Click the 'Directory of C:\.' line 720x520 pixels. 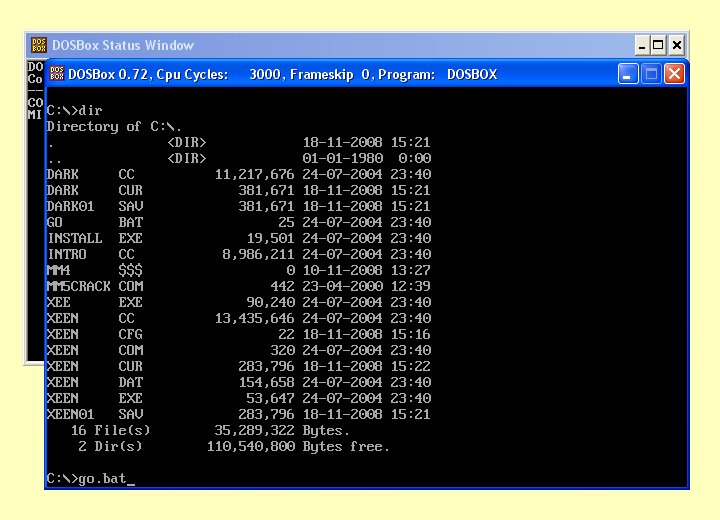click(114, 126)
